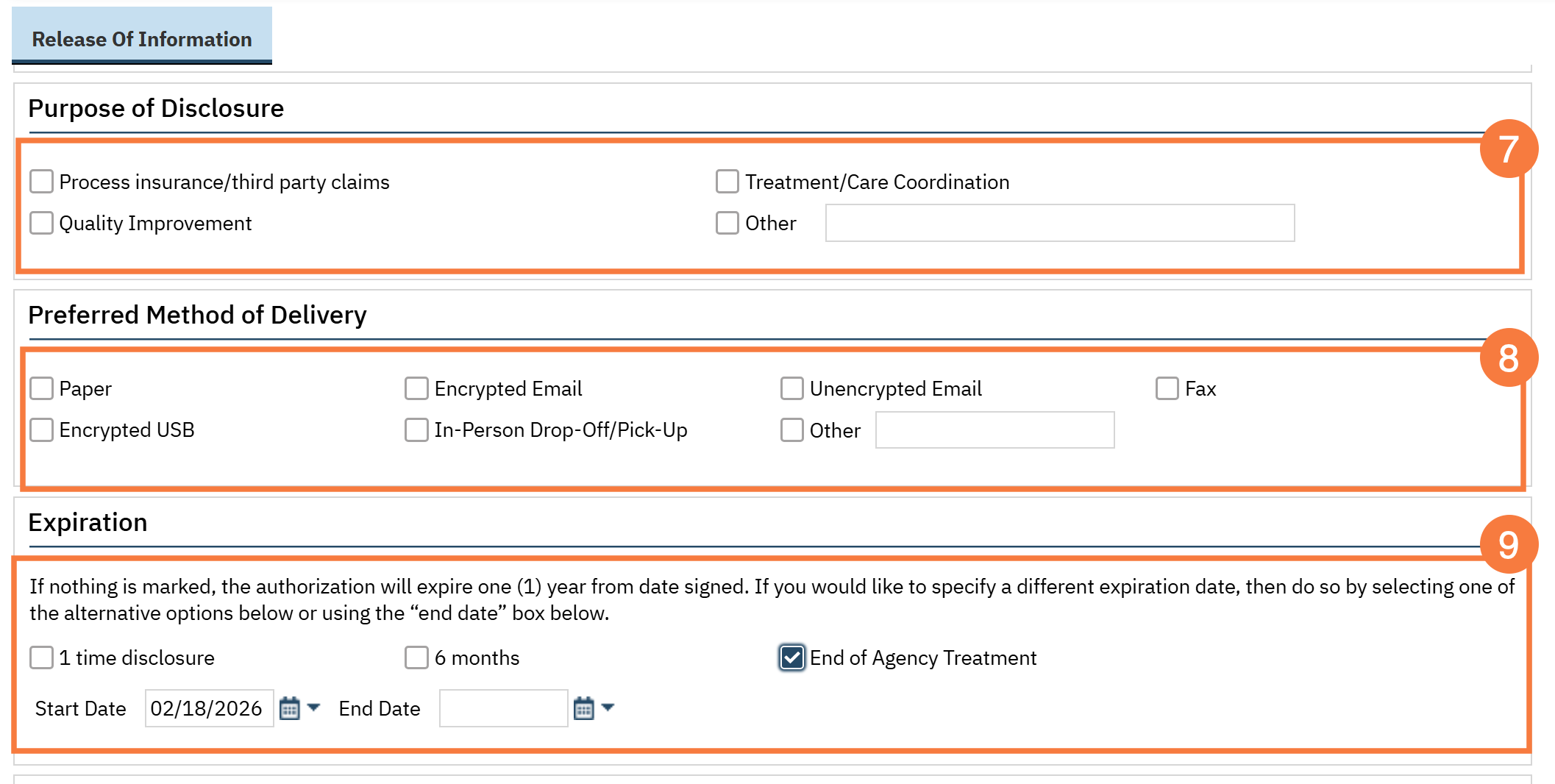Click the Purpose of Disclosure Other text field
This screenshot has height=784, width=1555.
point(1059,223)
